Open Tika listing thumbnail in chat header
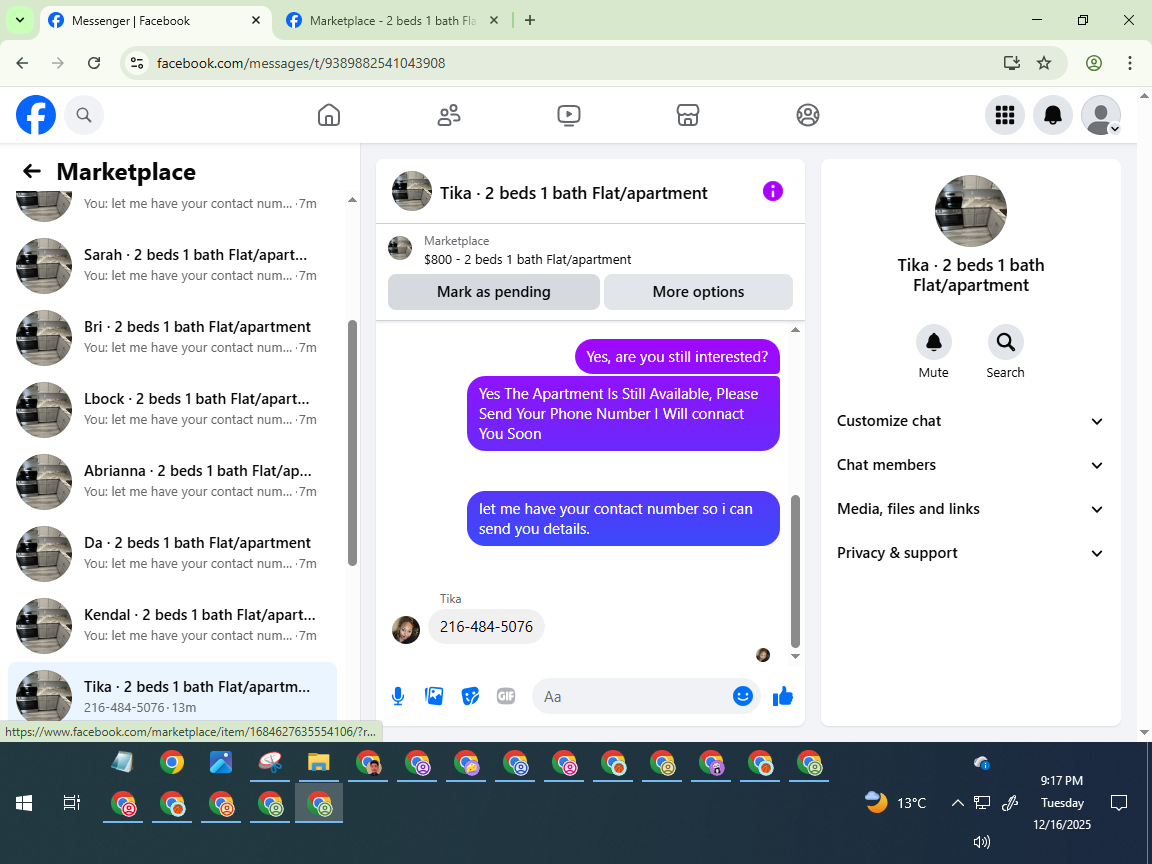Screen dimensions: 1152x864 411,191
